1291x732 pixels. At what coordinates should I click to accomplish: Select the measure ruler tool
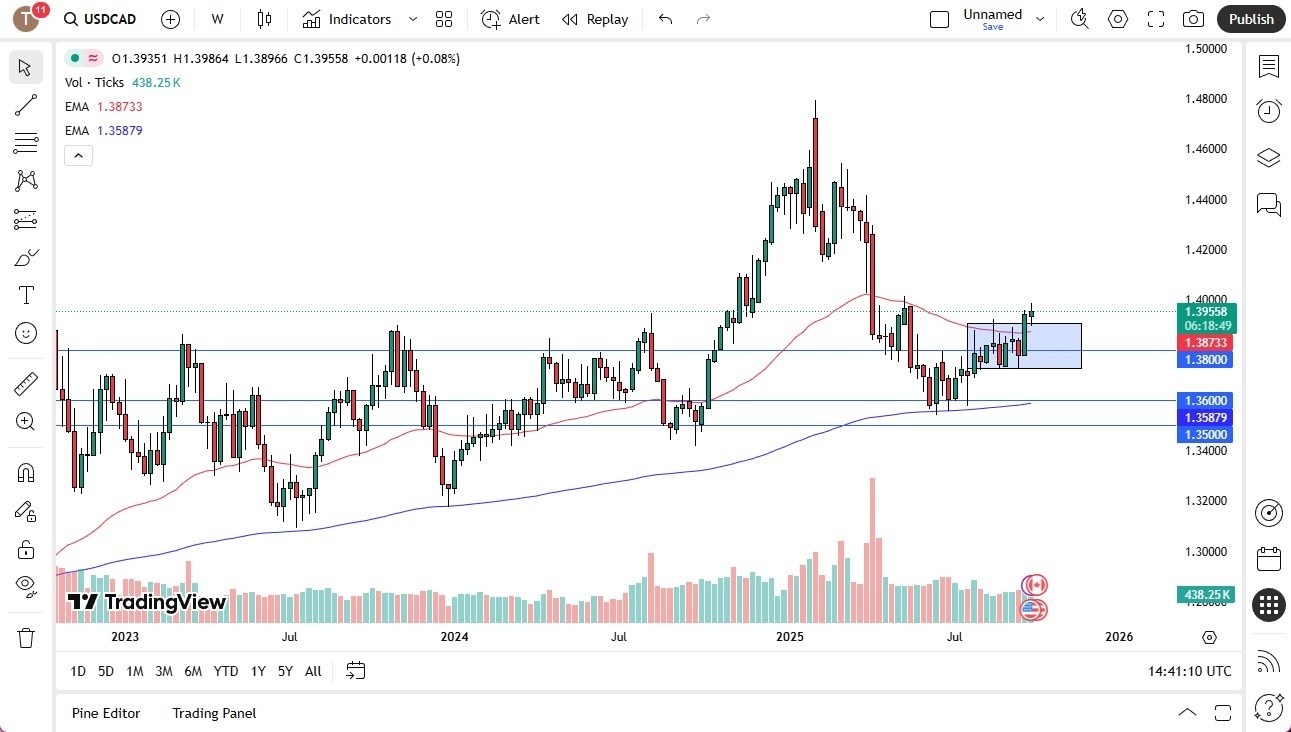click(x=25, y=381)
